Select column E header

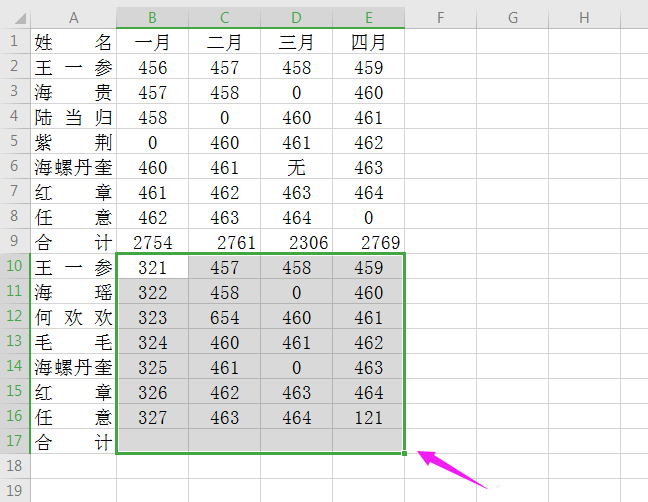(369, 18)
